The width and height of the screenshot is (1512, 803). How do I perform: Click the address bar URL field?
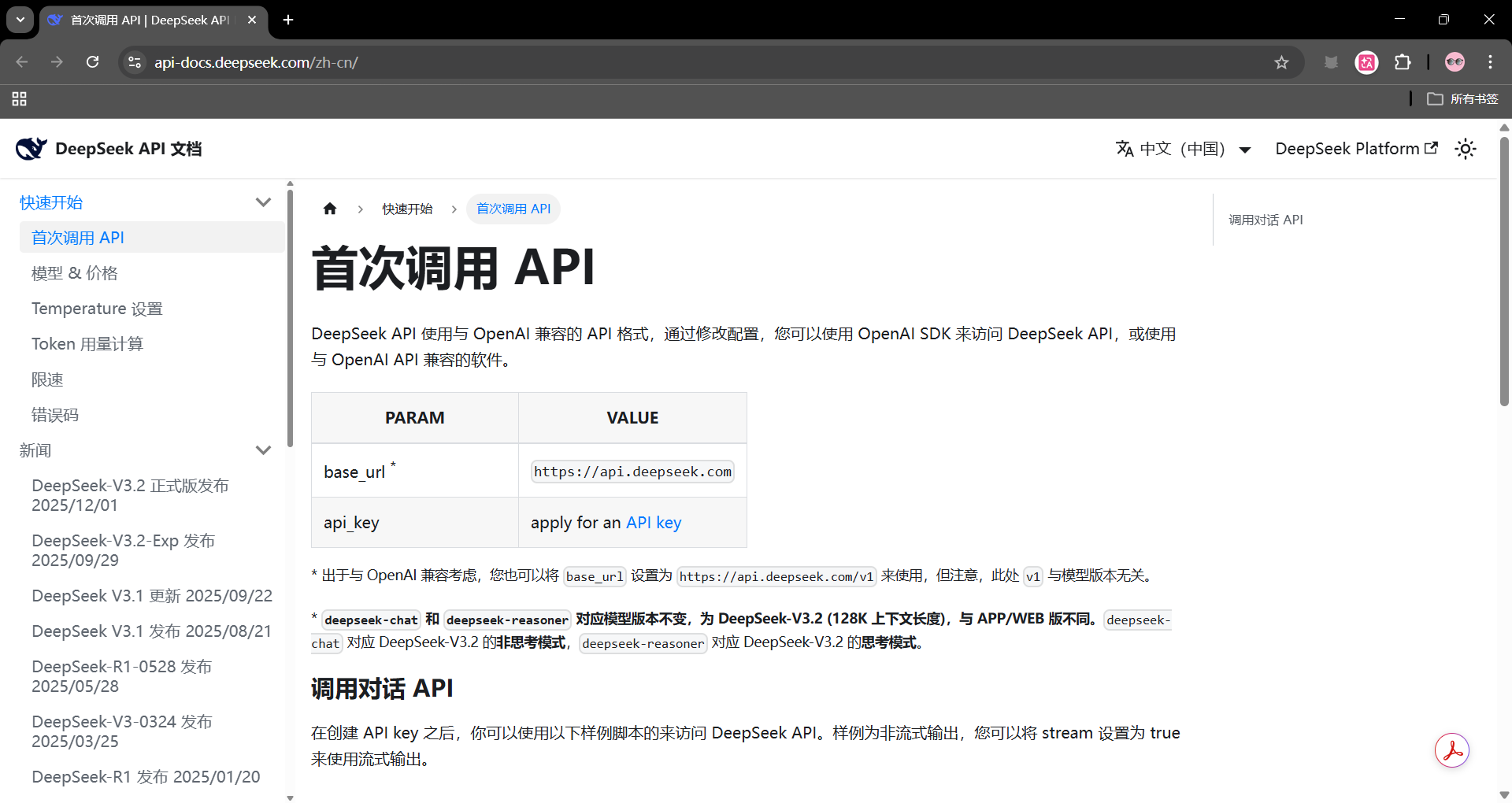(x=709, y=62)
